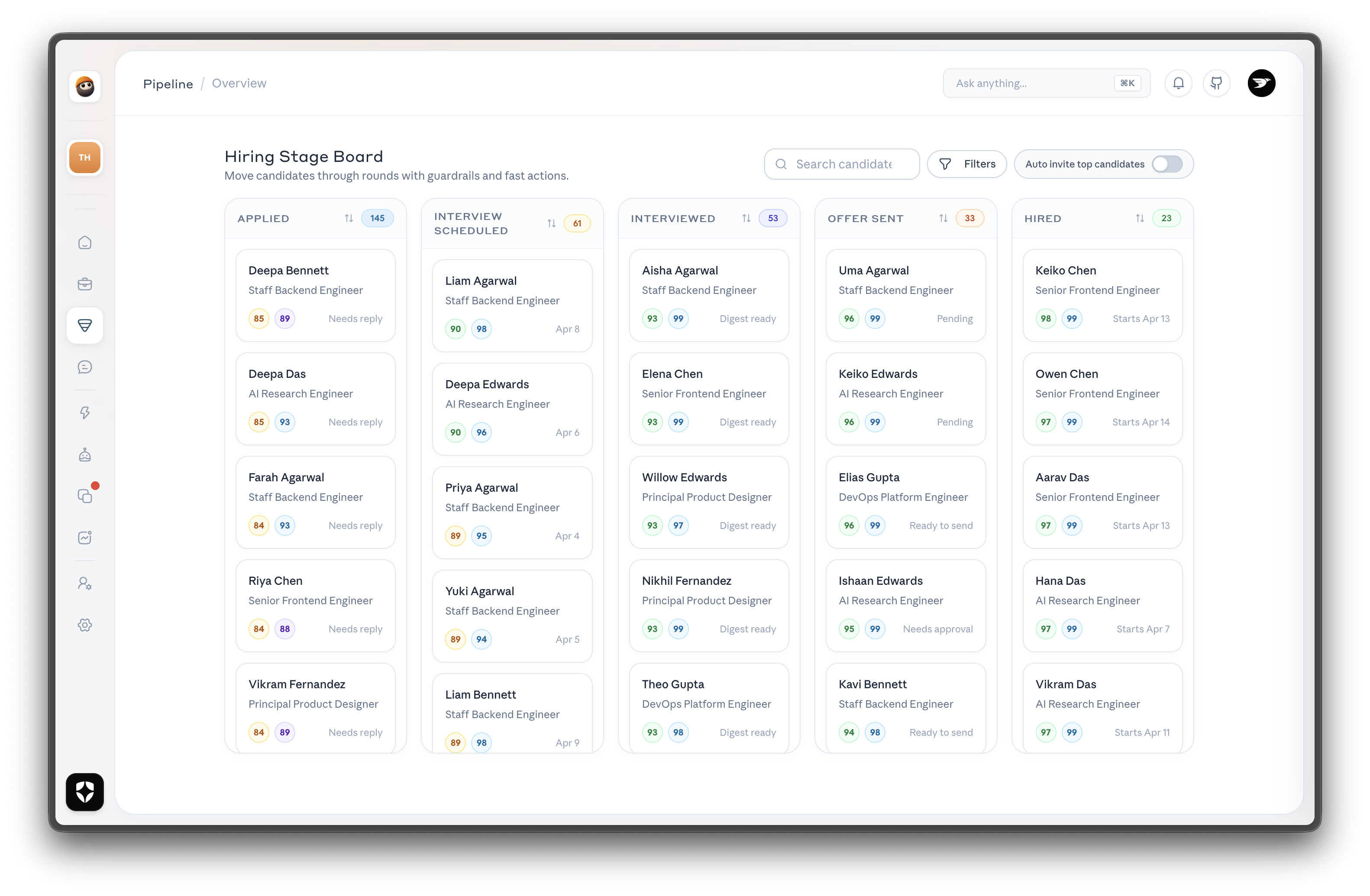Open the notifications bell
Image resolution: width=1370 pixels, height=896 pixels.
[1178, 84]
